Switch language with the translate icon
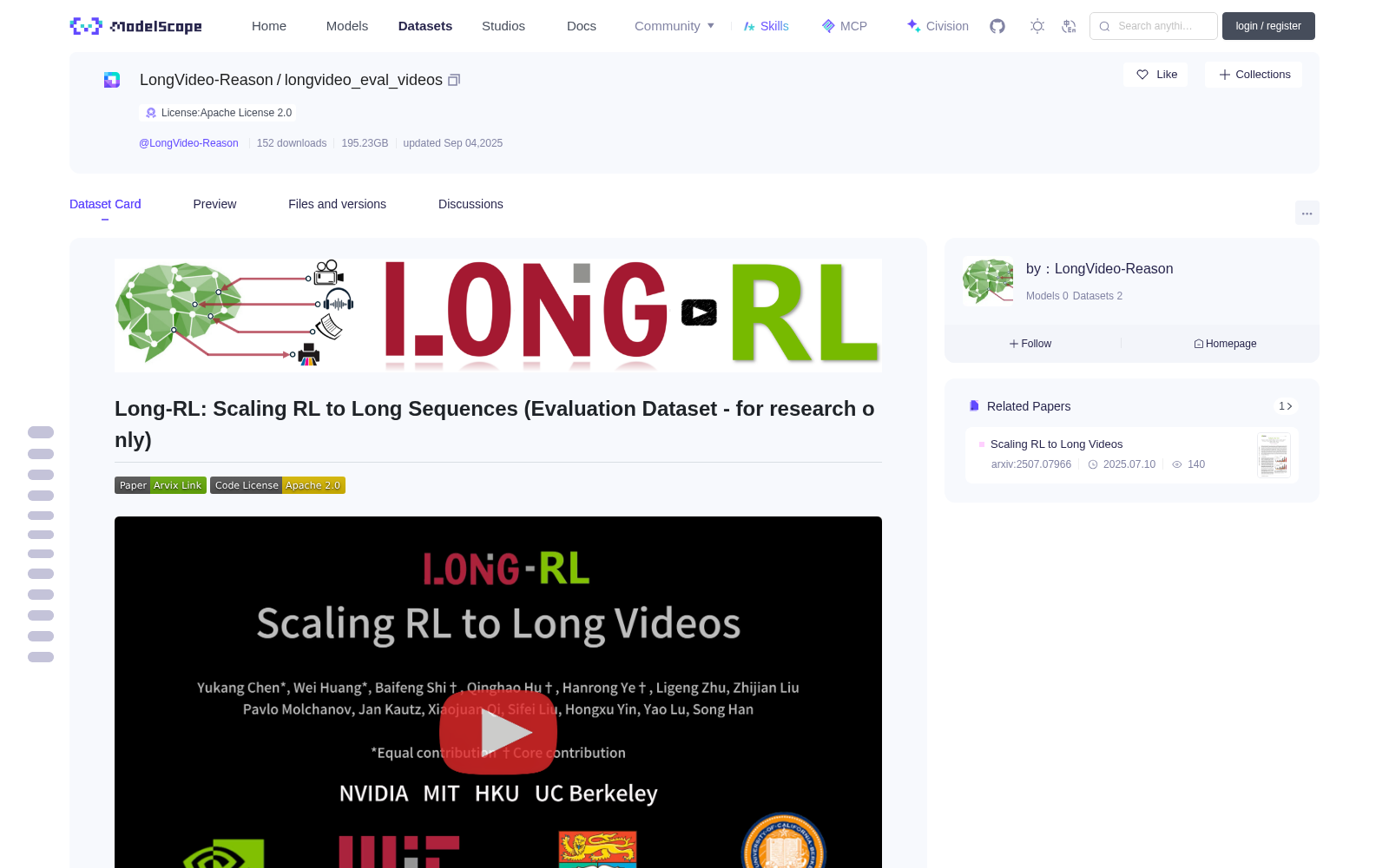The height and width of the screenshot is (868, 1389). pyautogui.click(x=1069, y=26)
